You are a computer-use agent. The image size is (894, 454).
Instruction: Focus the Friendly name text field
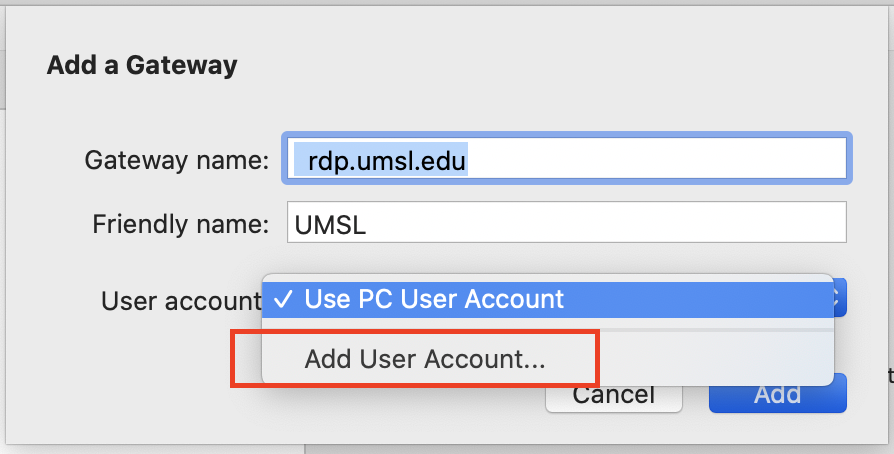pos(567,222)
